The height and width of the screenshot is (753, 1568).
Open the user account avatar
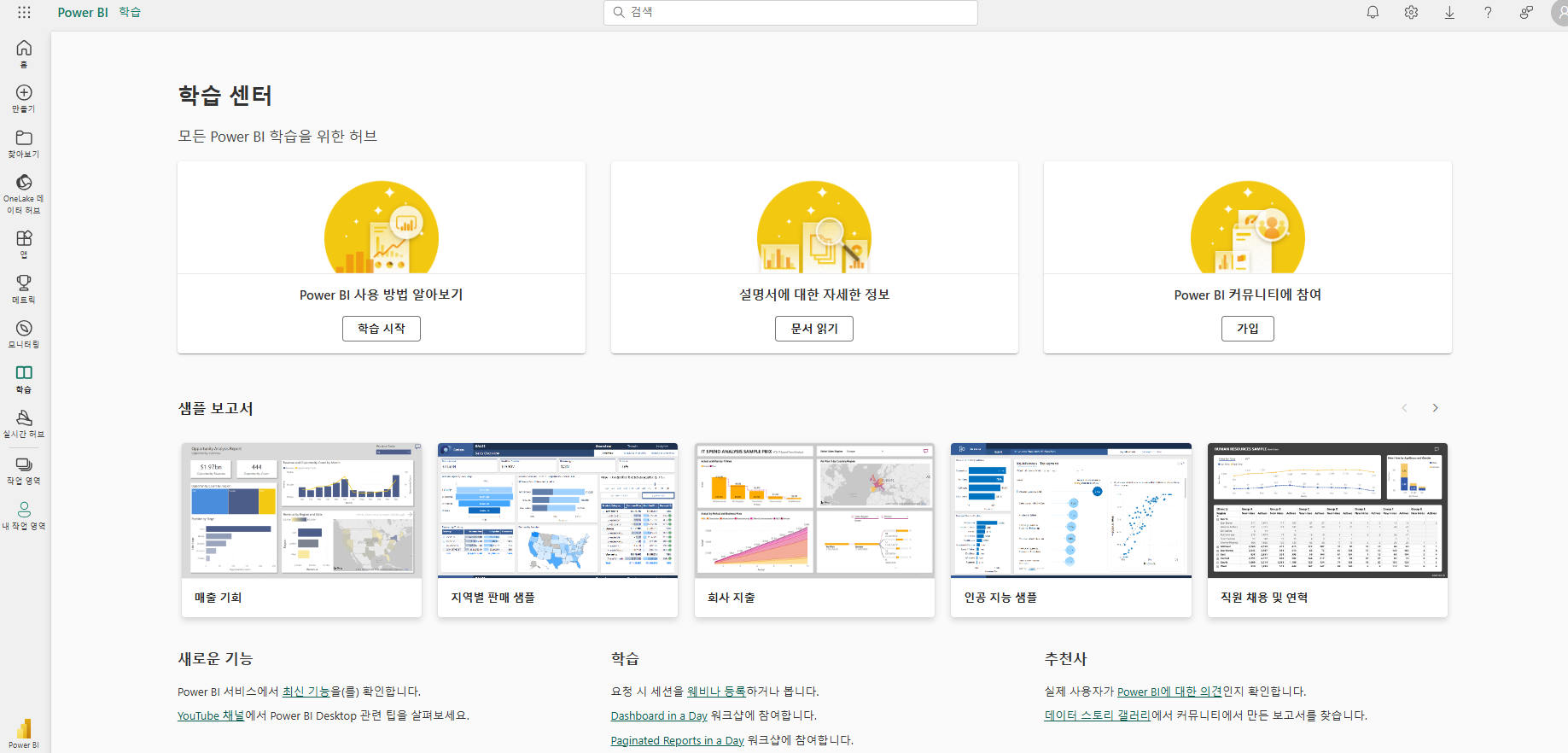pos(1559,13)
